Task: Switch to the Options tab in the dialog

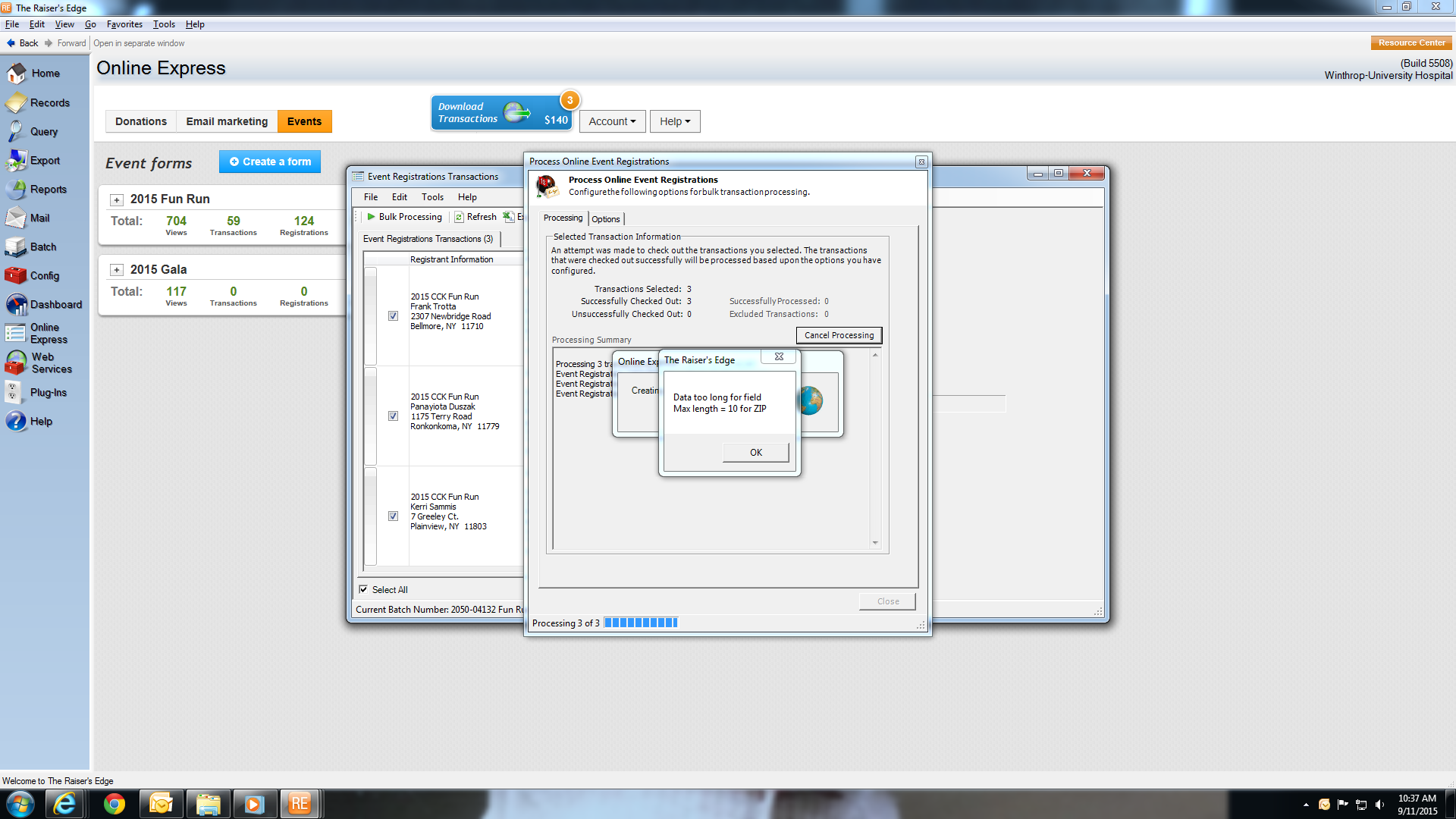Action: coord(606,219)
